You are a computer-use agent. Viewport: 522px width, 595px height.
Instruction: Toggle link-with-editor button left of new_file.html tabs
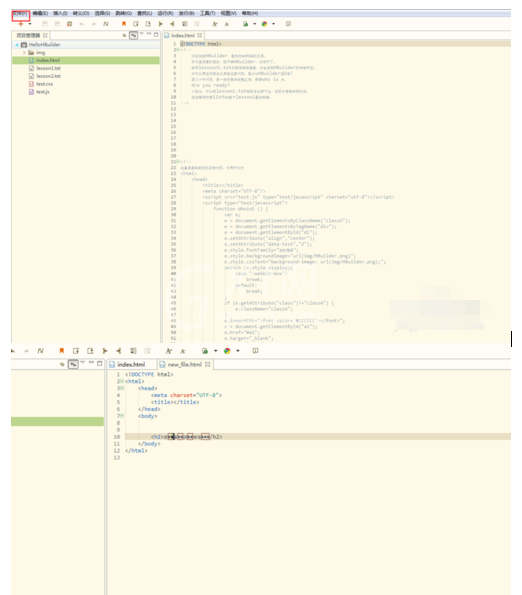[x=73, y=364]
